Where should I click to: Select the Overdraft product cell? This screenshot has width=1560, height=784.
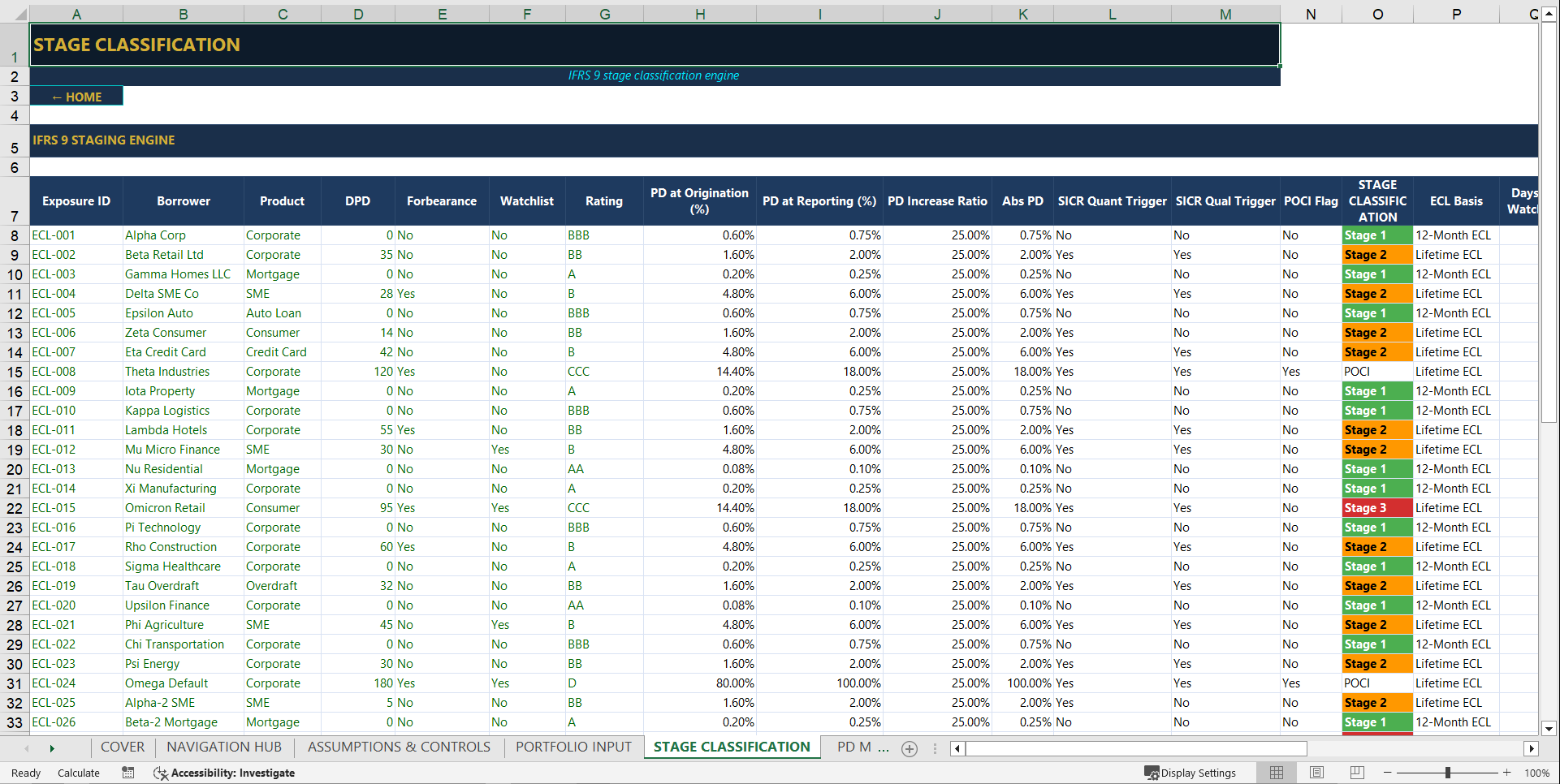click(x=283, y=586)
